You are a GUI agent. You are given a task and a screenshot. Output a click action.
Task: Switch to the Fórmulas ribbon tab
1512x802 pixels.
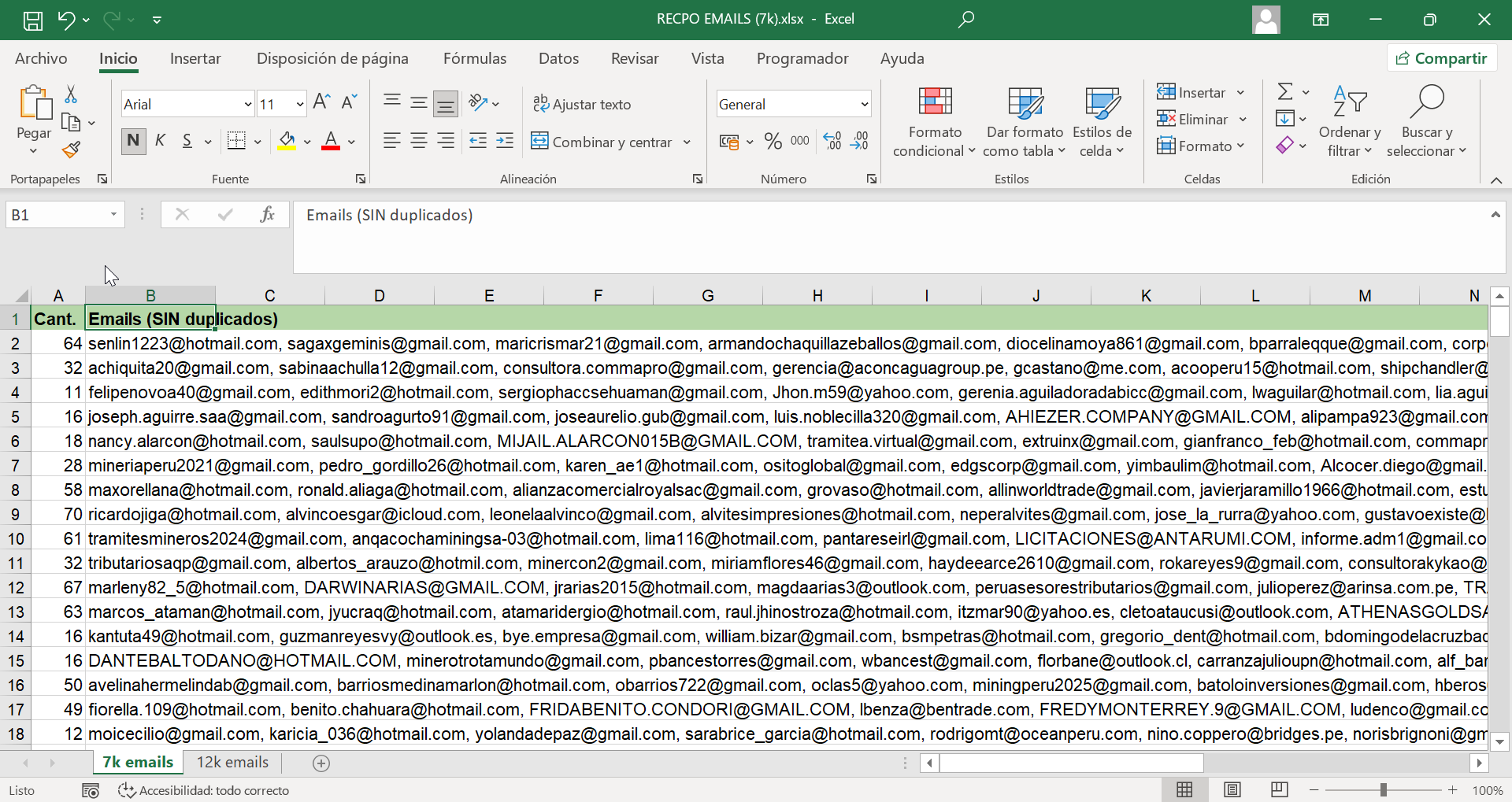coord(475,58)
